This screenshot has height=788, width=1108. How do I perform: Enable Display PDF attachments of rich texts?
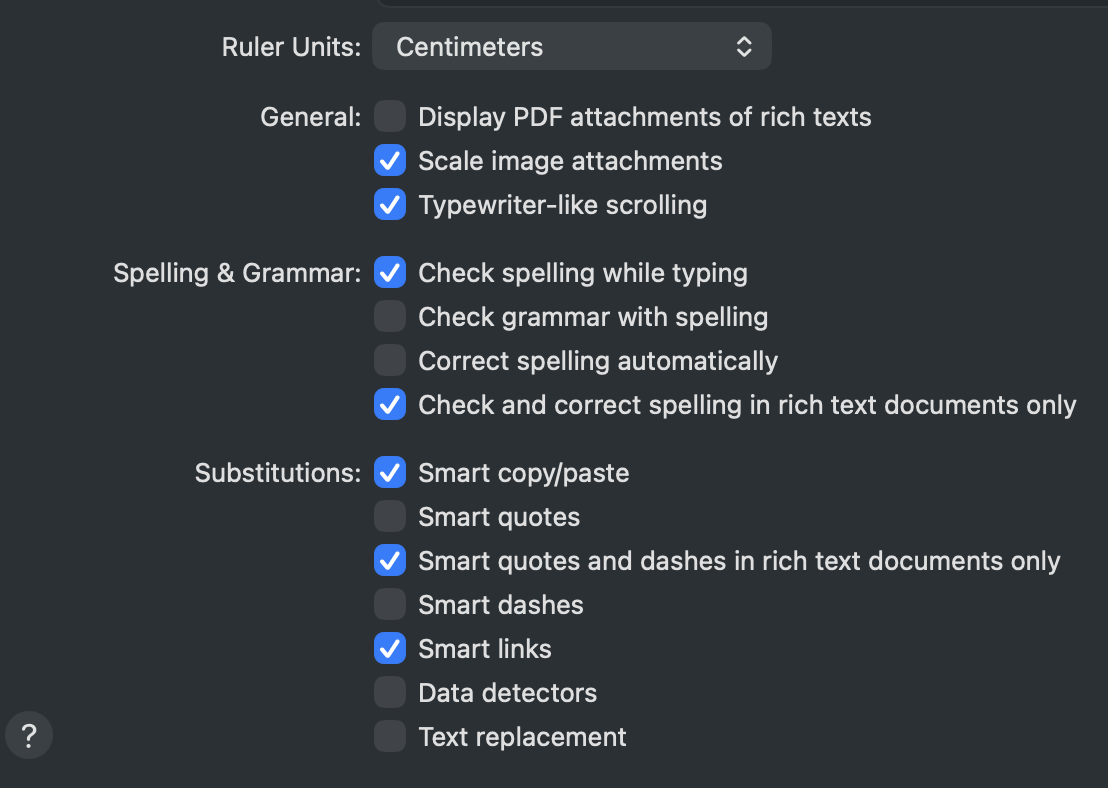click(390, 117)
